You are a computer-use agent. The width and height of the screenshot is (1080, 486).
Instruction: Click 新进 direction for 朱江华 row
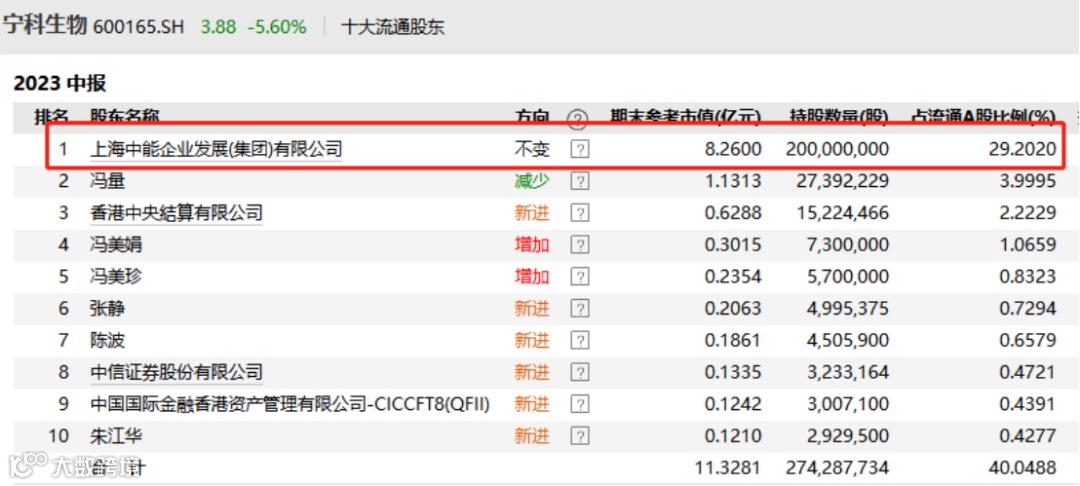tap(532, 436)
